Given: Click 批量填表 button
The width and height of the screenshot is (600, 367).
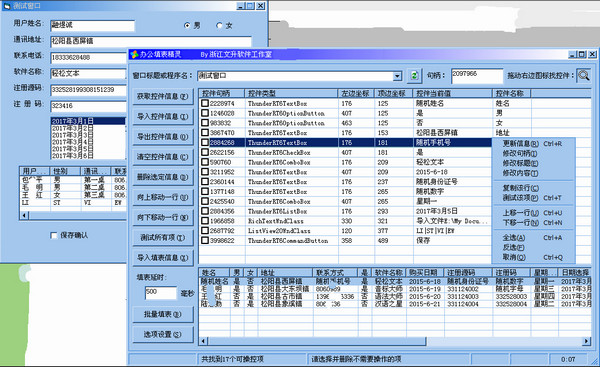Looking at the screenshot, I should (163, 314).
